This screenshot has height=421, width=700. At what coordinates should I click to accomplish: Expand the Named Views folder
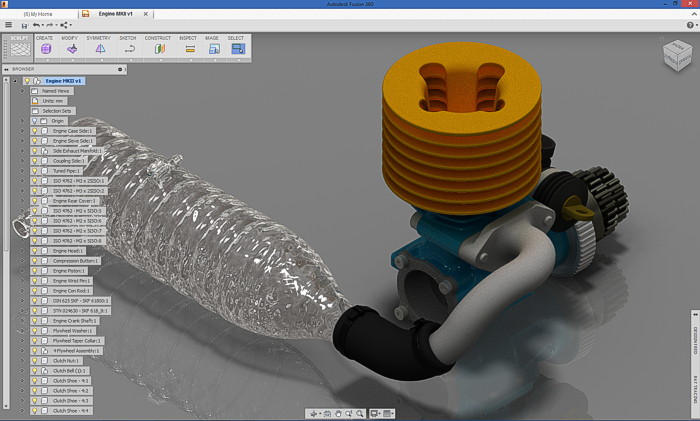22,91
